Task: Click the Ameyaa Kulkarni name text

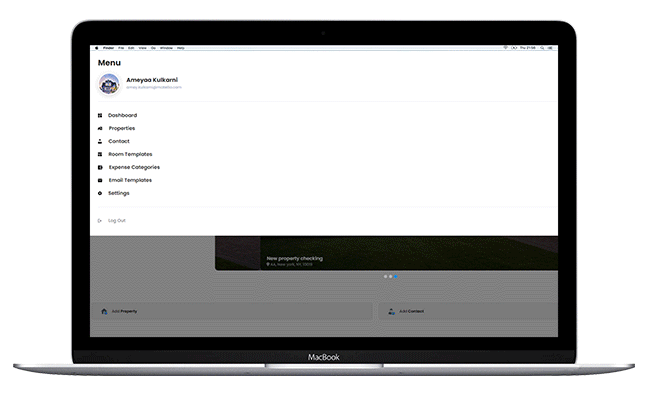Action: [152, 80]
